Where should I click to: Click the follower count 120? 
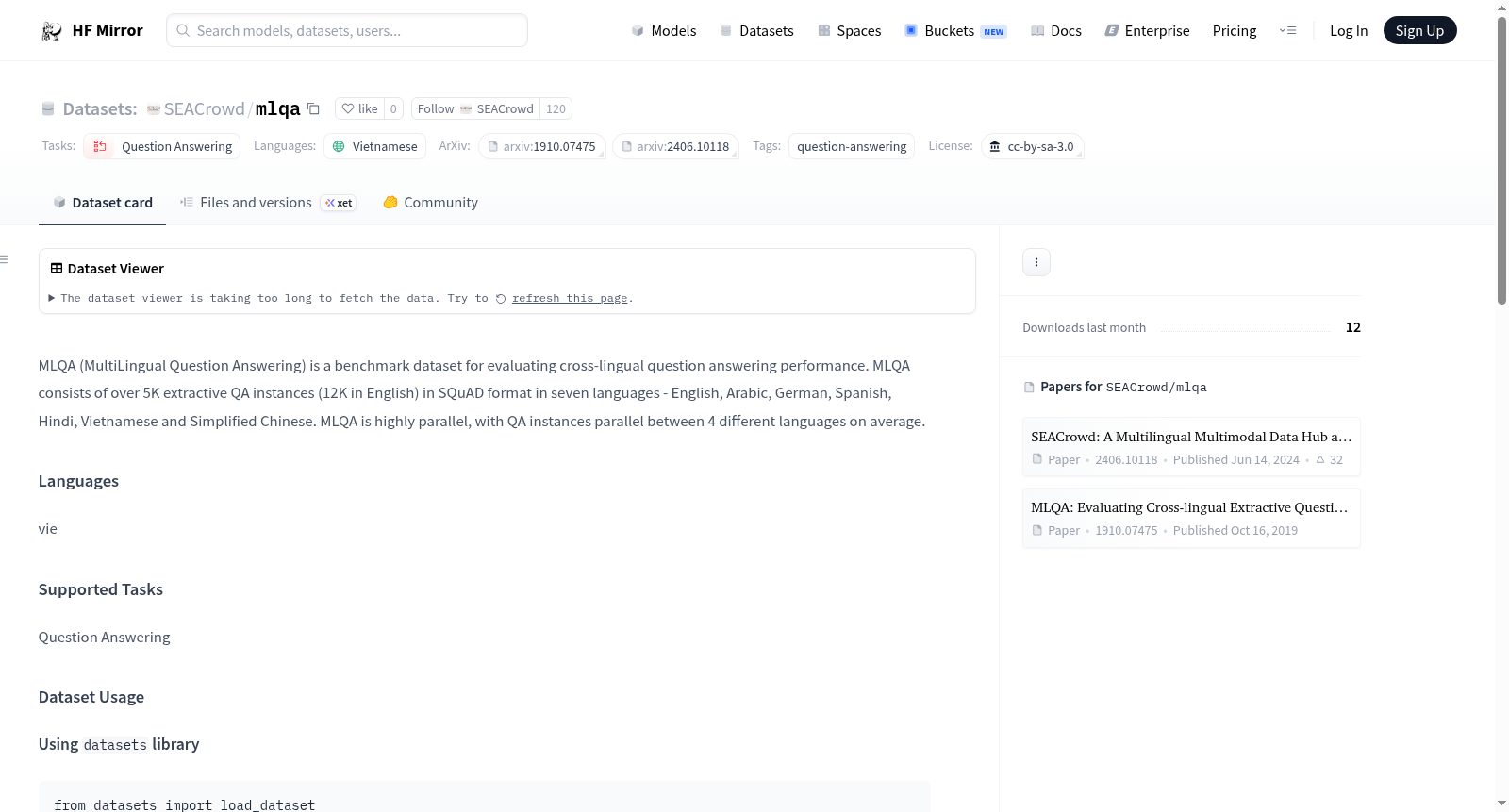click(x=556, y=108)
